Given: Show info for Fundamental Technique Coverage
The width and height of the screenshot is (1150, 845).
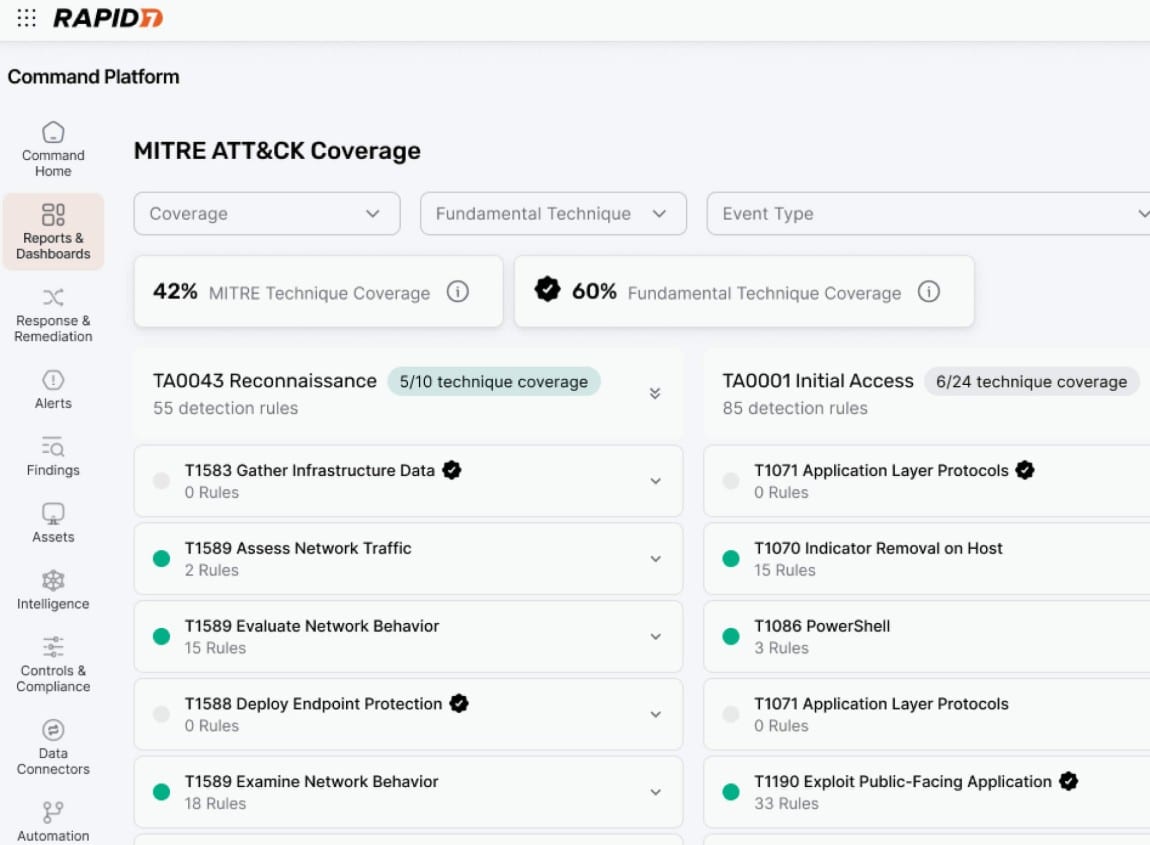Looking at the screenshot, I should [x=929, y=292].
